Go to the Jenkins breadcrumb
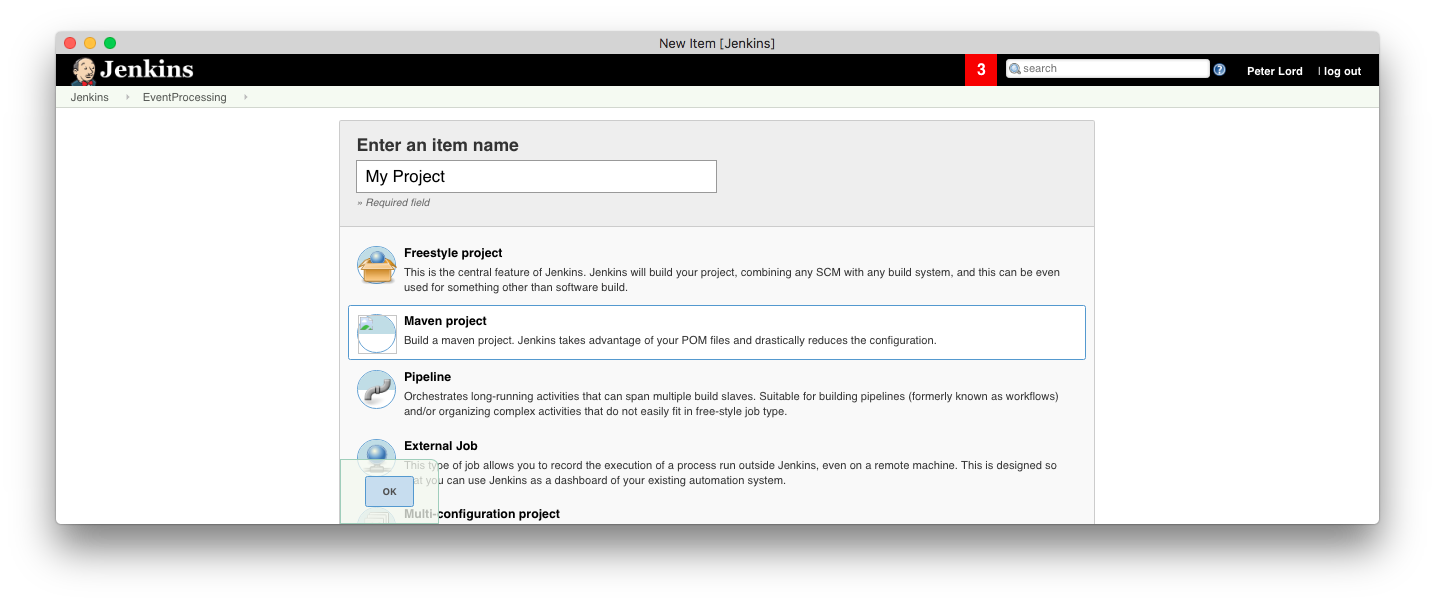The height and width of the screenshot is (604, 1435). click(x=90, y=97)
